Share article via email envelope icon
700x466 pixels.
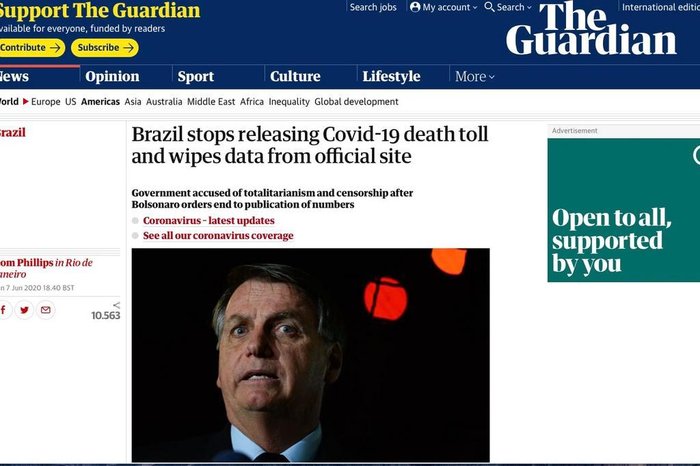click(x=46, y=310)
